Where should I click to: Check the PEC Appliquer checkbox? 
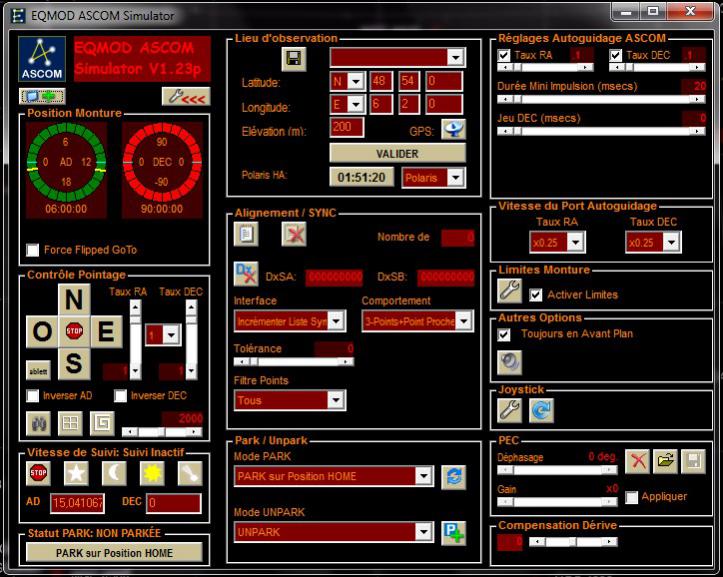[x=632, y=497]
